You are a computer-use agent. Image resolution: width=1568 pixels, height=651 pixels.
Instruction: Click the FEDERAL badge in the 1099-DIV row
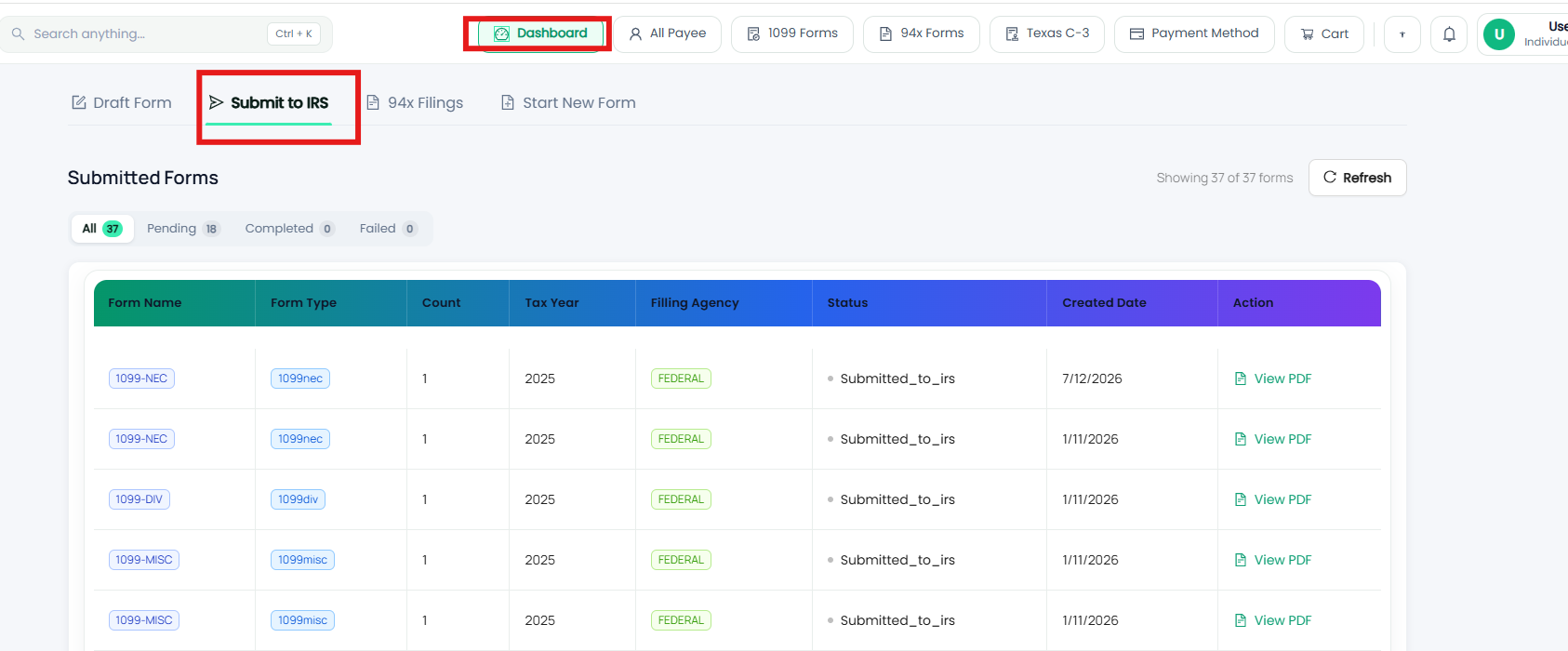tap(681, 499)
